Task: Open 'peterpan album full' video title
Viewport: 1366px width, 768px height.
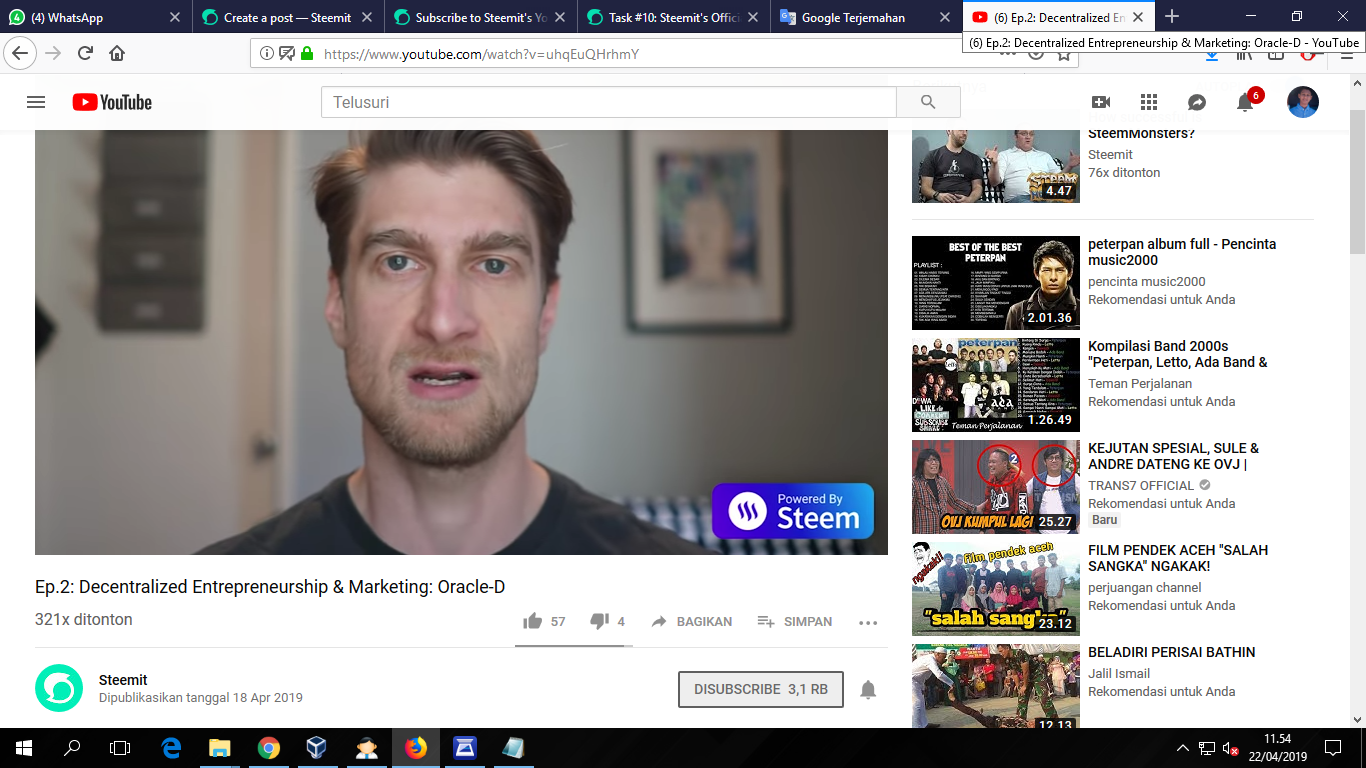Action: (1182, 252)
